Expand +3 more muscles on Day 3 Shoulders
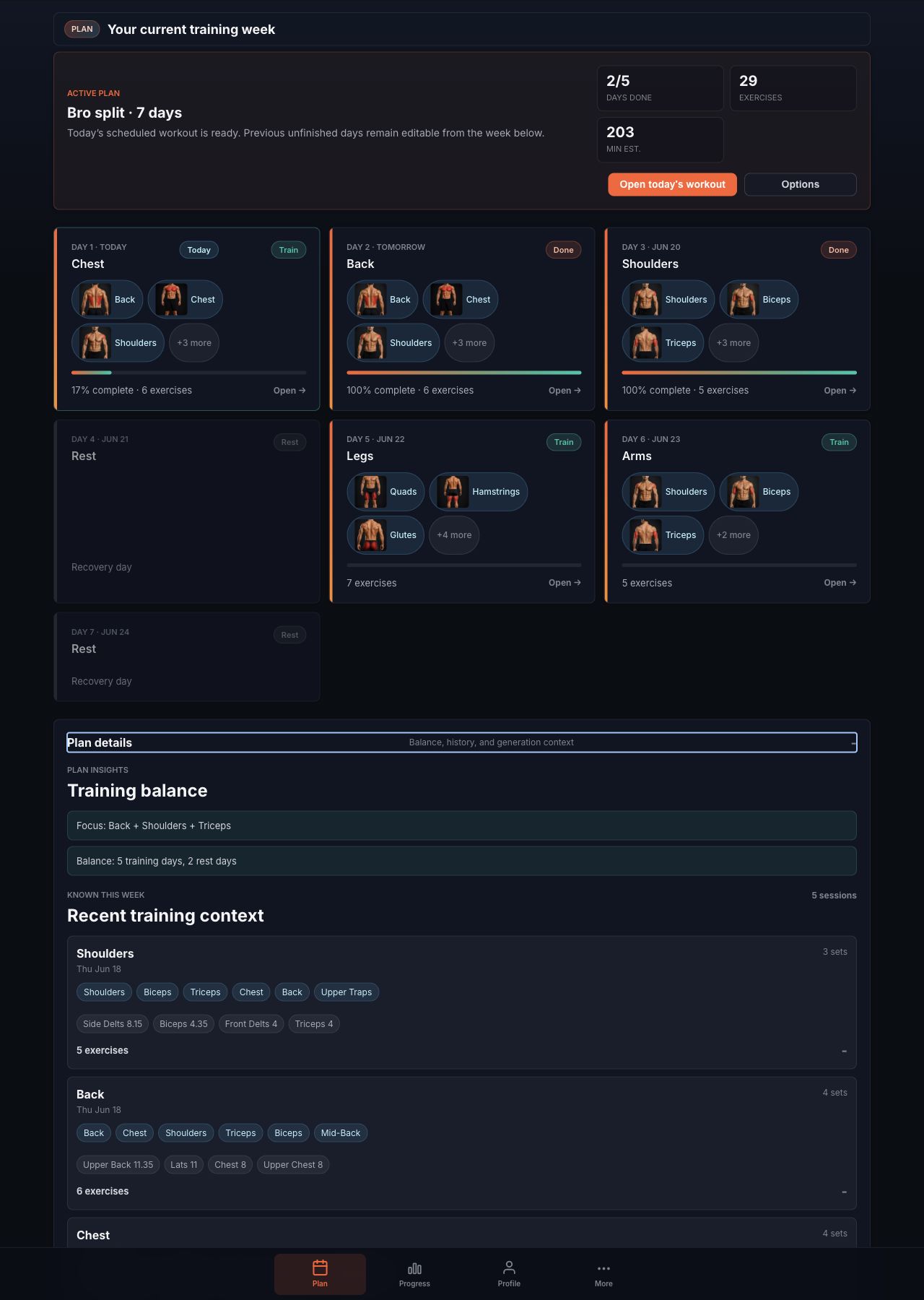Image resolution: width=924 pixels, height=1300 pixels. pos(733,342)
